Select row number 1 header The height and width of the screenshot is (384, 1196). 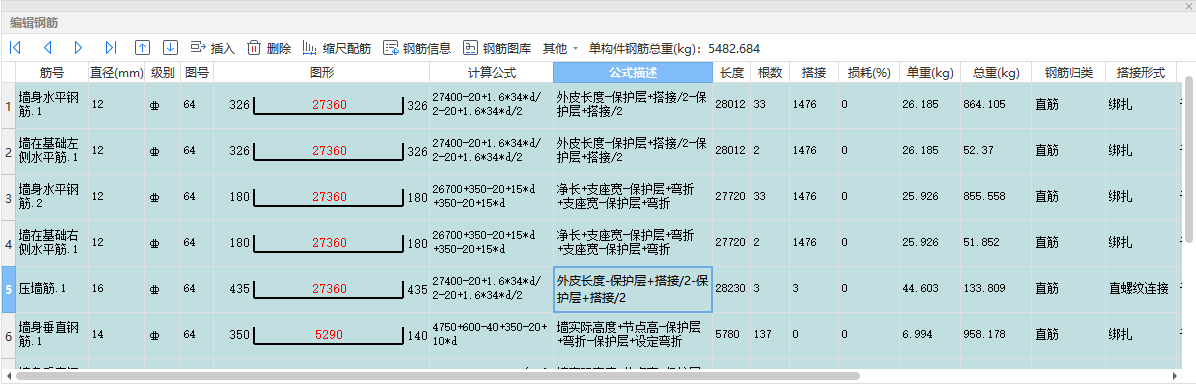coord(8,105)
